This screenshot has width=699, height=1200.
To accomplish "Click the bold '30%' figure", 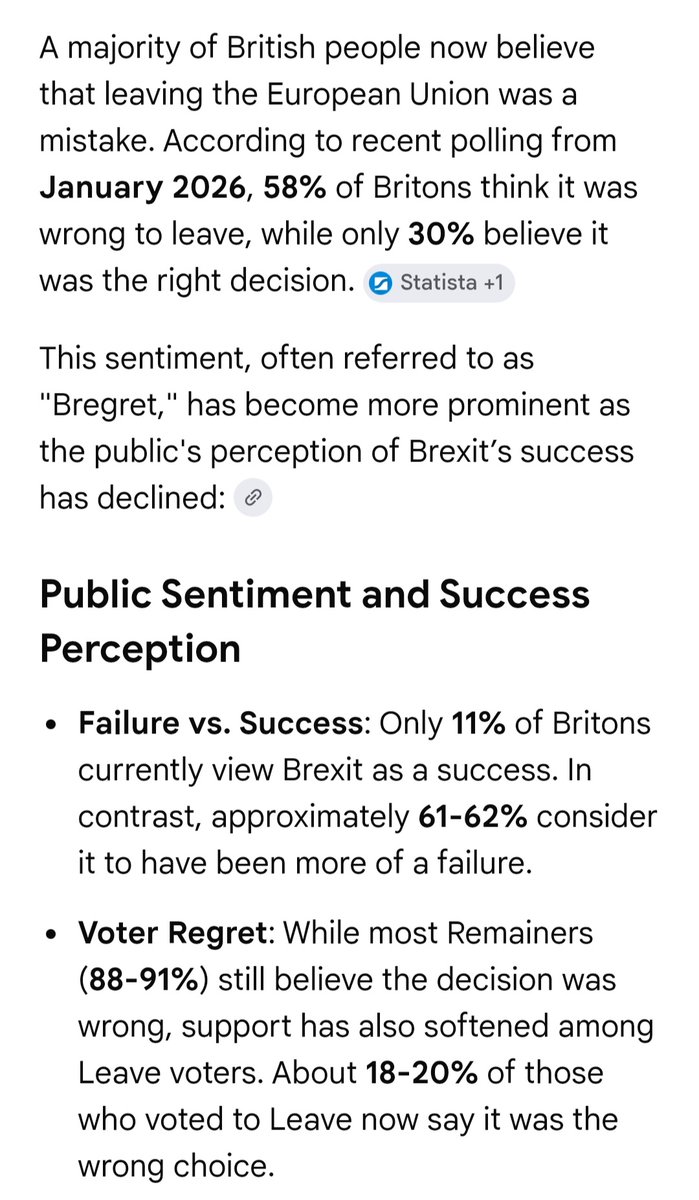I will click(440, 234).
